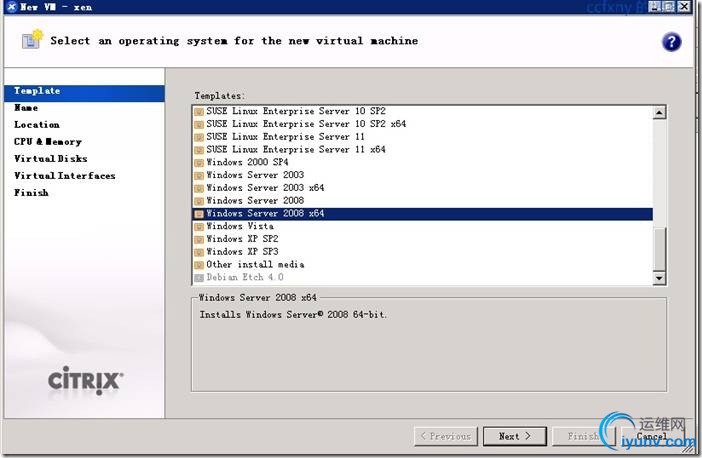Close the New VM window
702x458 pixels.
[684, 6]
